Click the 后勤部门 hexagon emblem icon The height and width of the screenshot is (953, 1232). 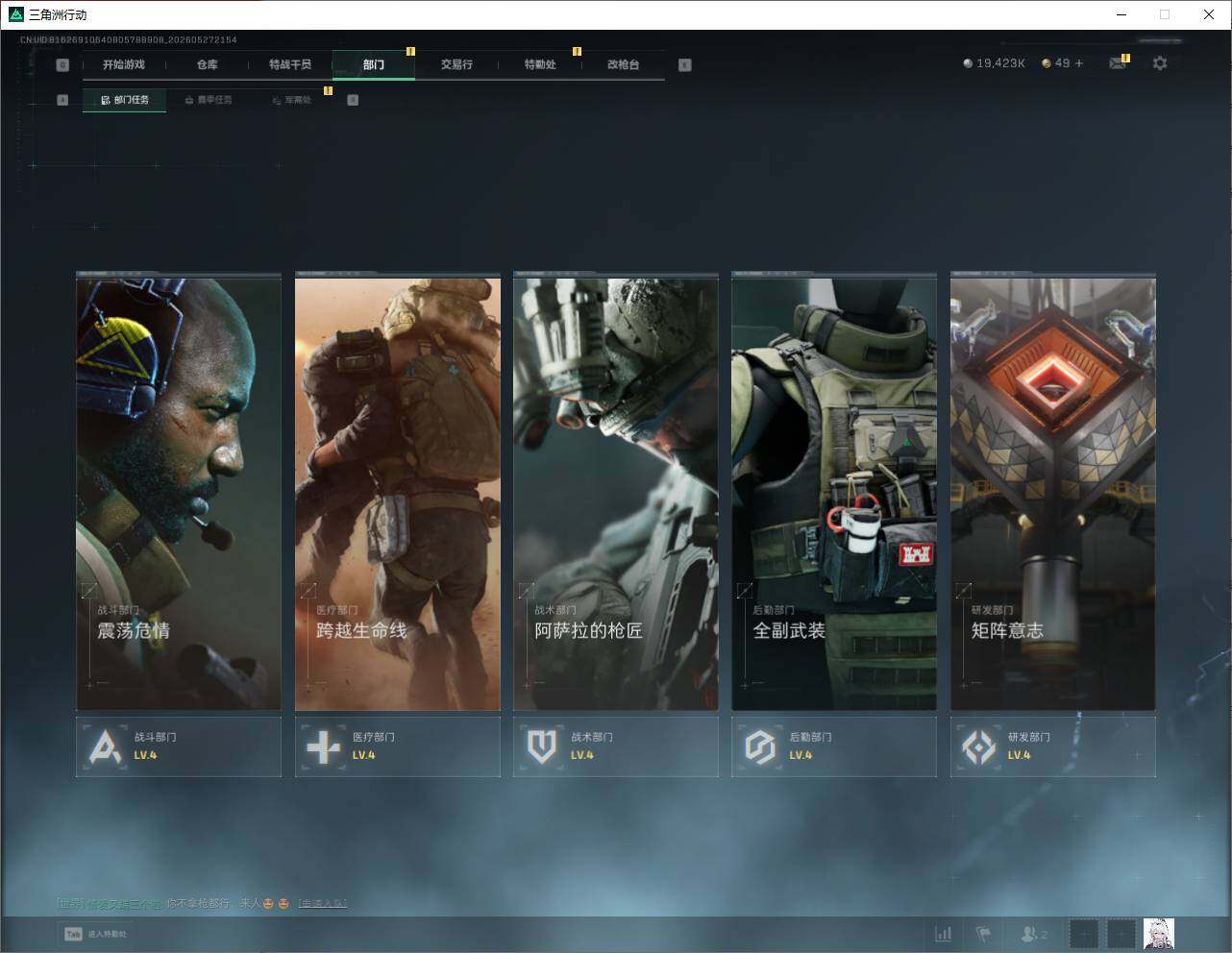760,746
